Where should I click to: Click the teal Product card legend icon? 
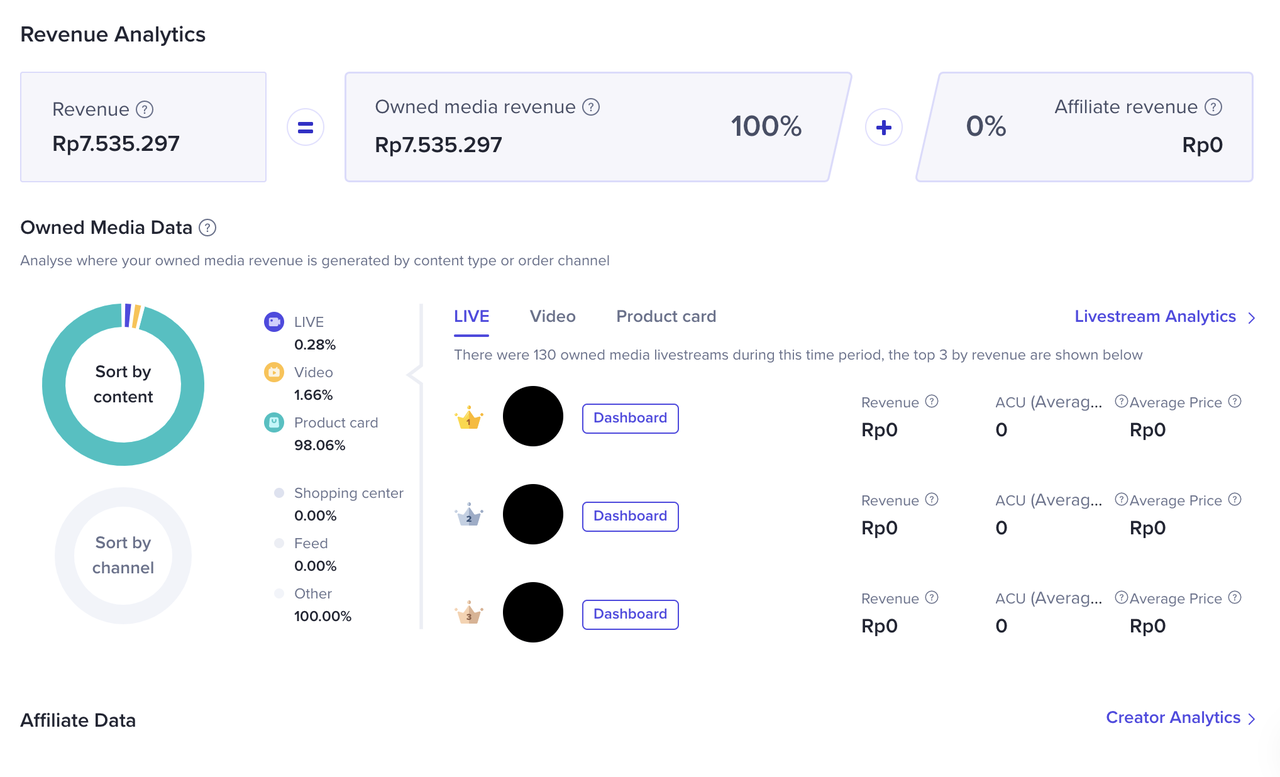point(273,423)
